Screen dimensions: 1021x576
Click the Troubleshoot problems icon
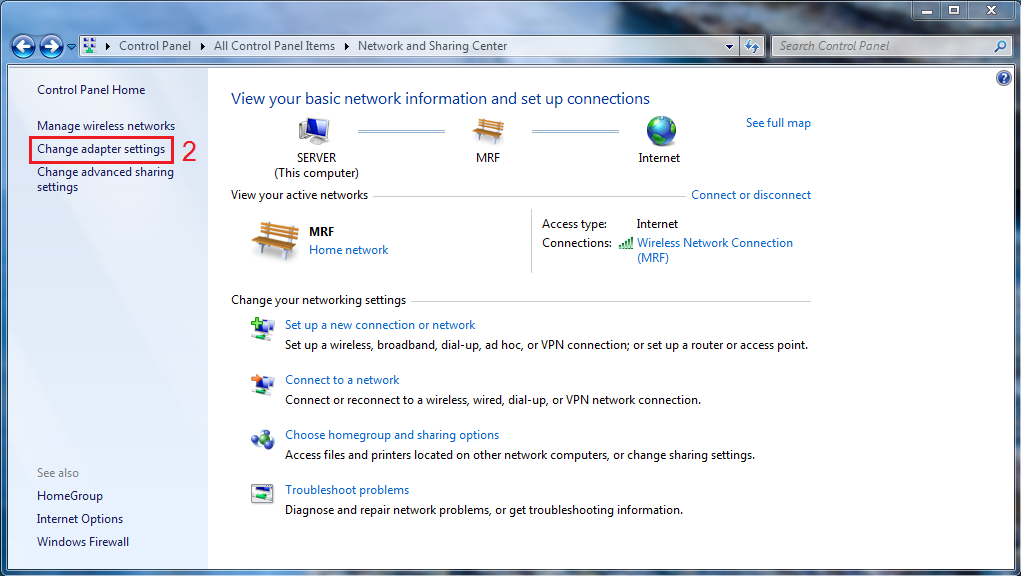(x=262, y=493)
